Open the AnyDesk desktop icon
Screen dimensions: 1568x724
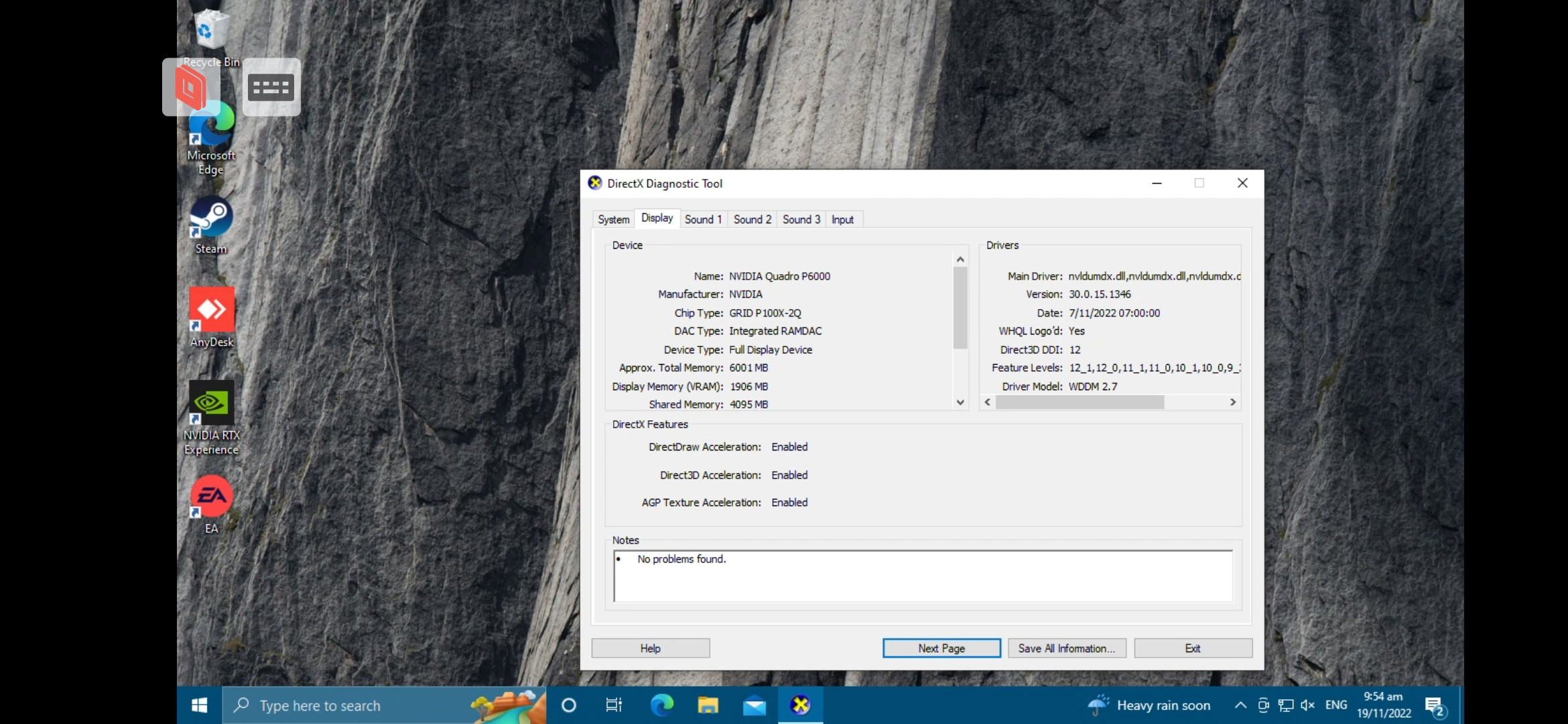point(212,317)
